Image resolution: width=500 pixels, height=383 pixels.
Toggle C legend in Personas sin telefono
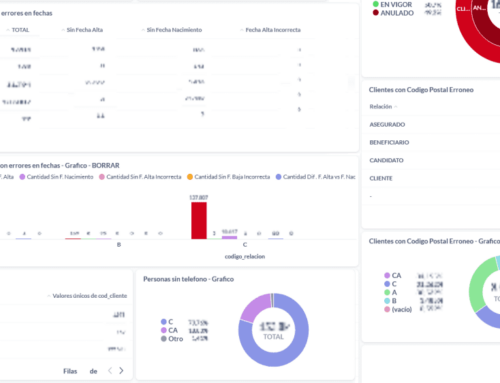[x=167, y=322]
